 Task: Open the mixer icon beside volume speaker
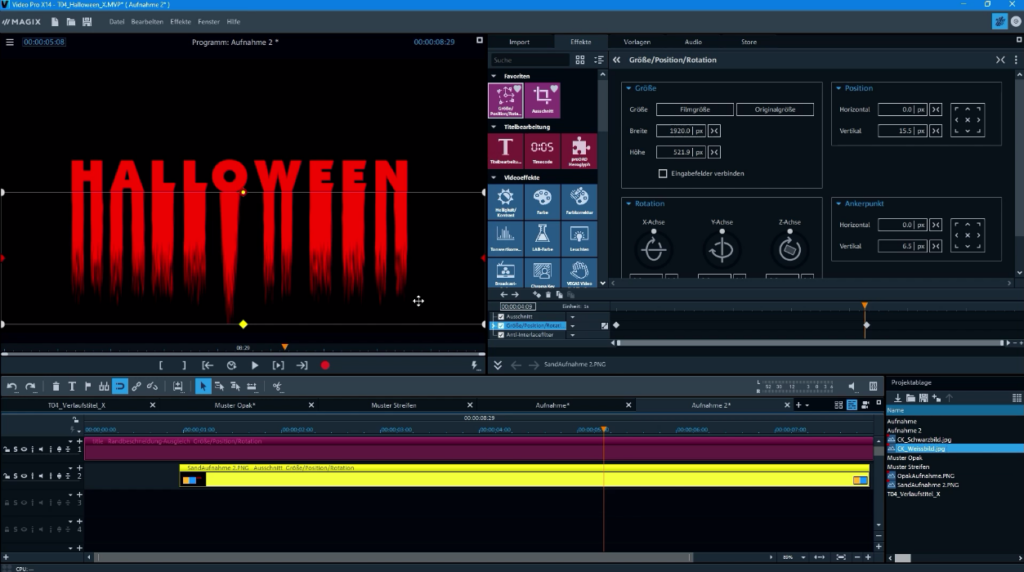(x=873, y=387)
